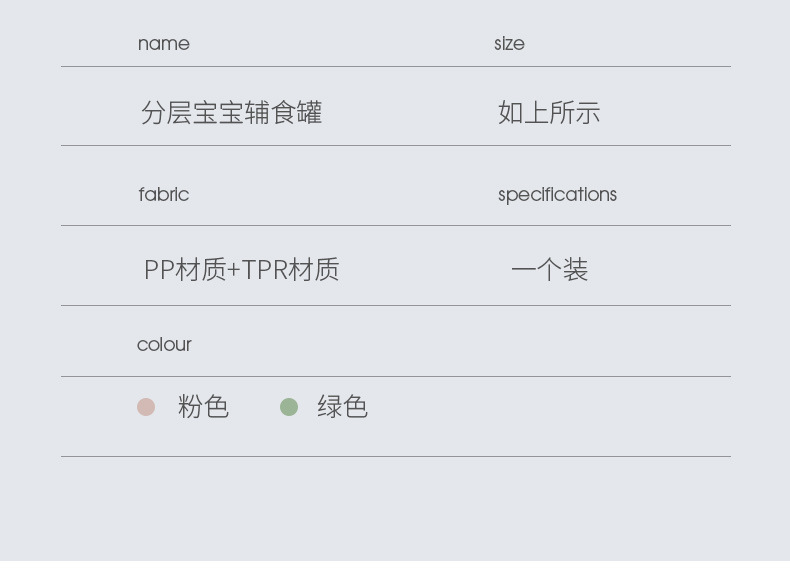Click the "specifications" heading
The width and height of the screenshot is (790, 580).
[x=557, y=195]
